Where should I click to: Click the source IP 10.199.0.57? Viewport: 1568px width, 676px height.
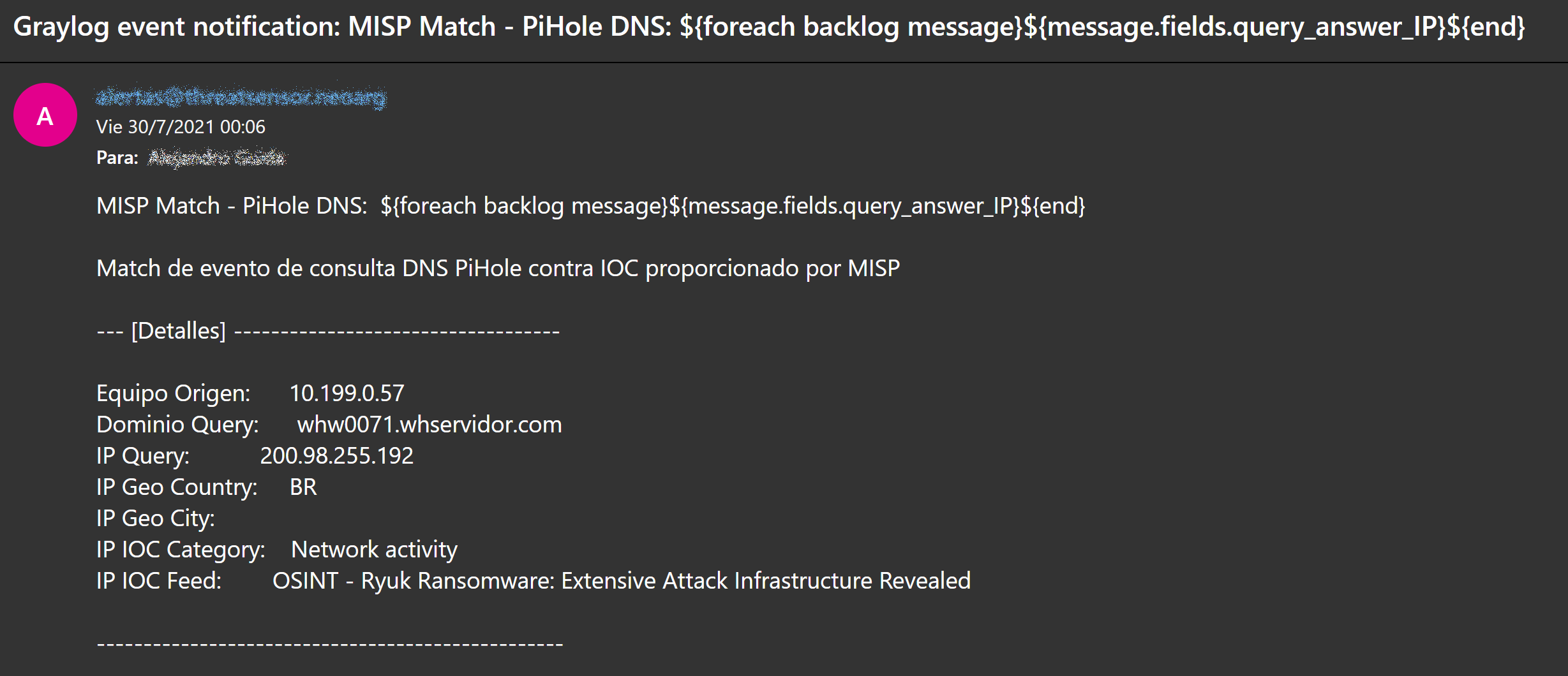pyautogui.click(x=347, y=393)
